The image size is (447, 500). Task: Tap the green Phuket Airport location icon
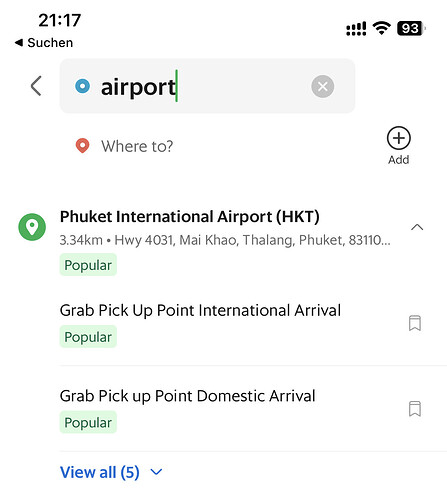tap(32, 227)
